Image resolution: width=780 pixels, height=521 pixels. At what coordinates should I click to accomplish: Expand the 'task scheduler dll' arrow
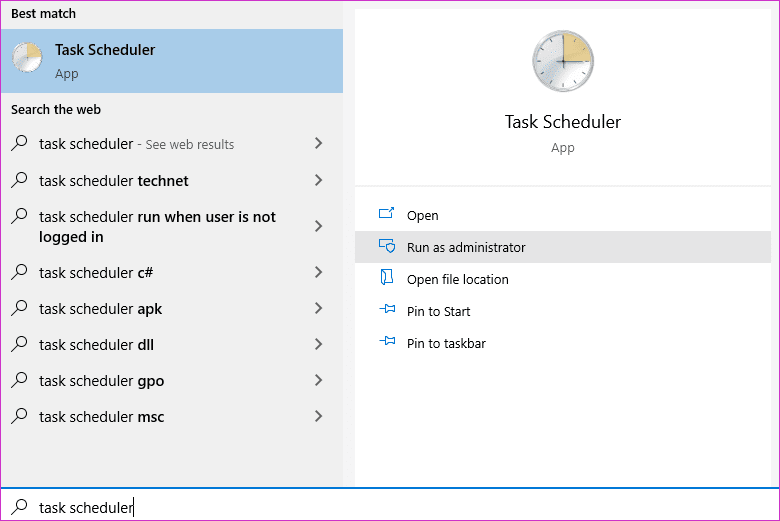318,344
